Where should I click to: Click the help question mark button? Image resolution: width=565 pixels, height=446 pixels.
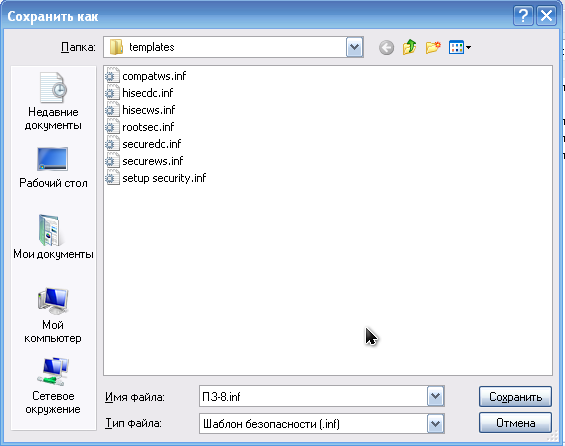click(x=523, y=16)
